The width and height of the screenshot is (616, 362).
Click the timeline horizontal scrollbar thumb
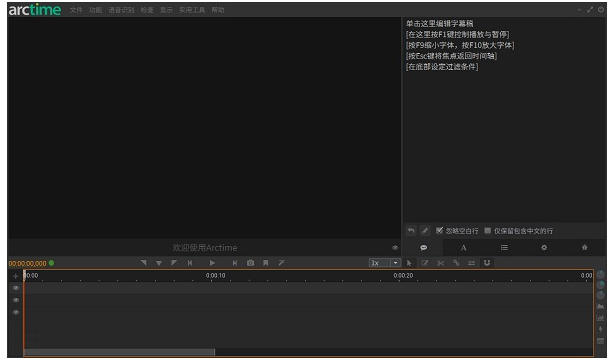(119, 352)
